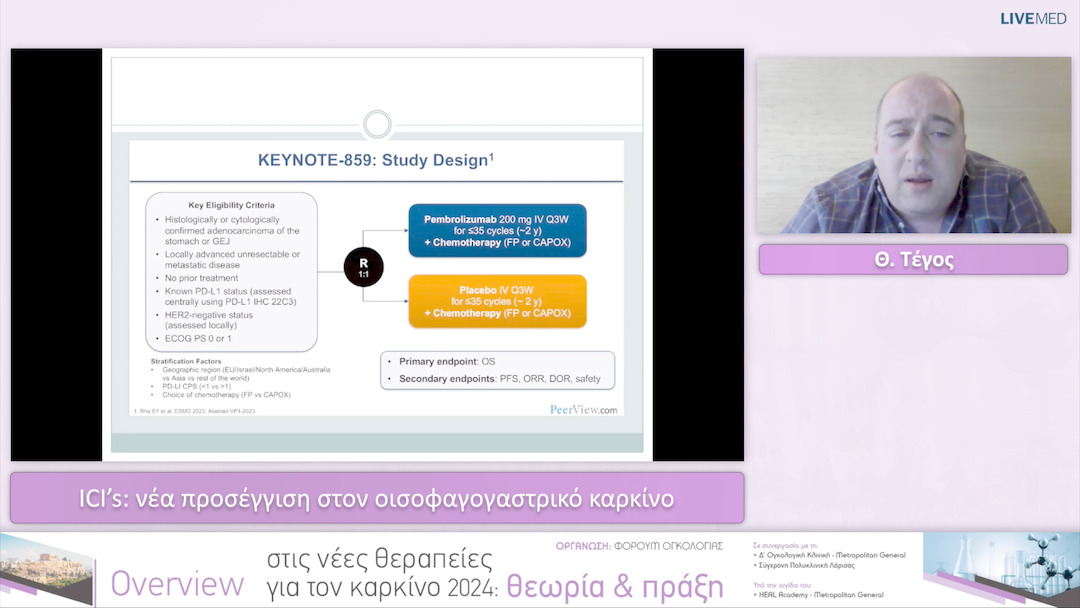Click the speaker's webcam video
The width and height of the screenshot is (1080, 608).
click(x=913, y=145)
